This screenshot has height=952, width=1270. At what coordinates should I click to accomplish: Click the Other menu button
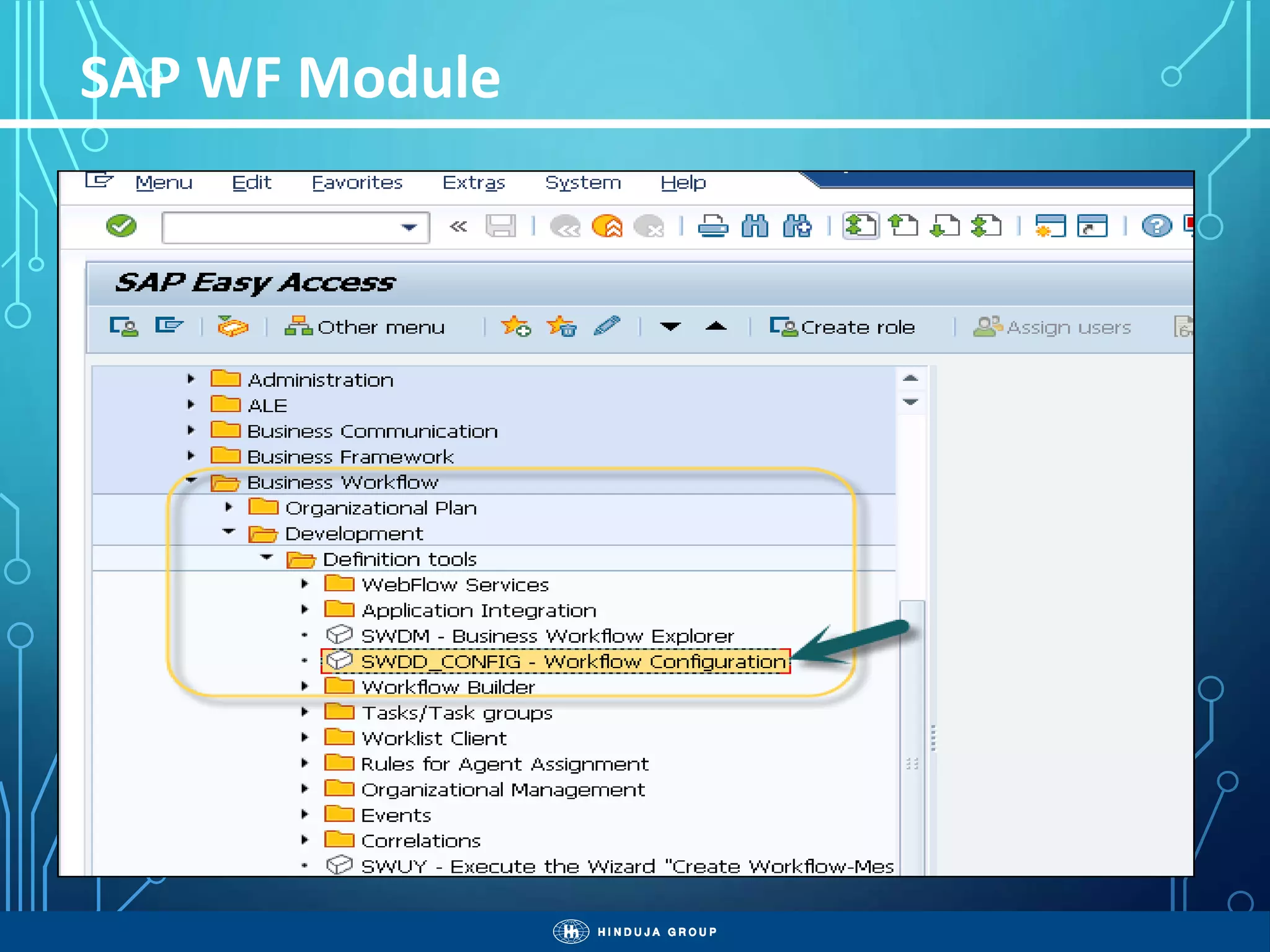point(365,327)
